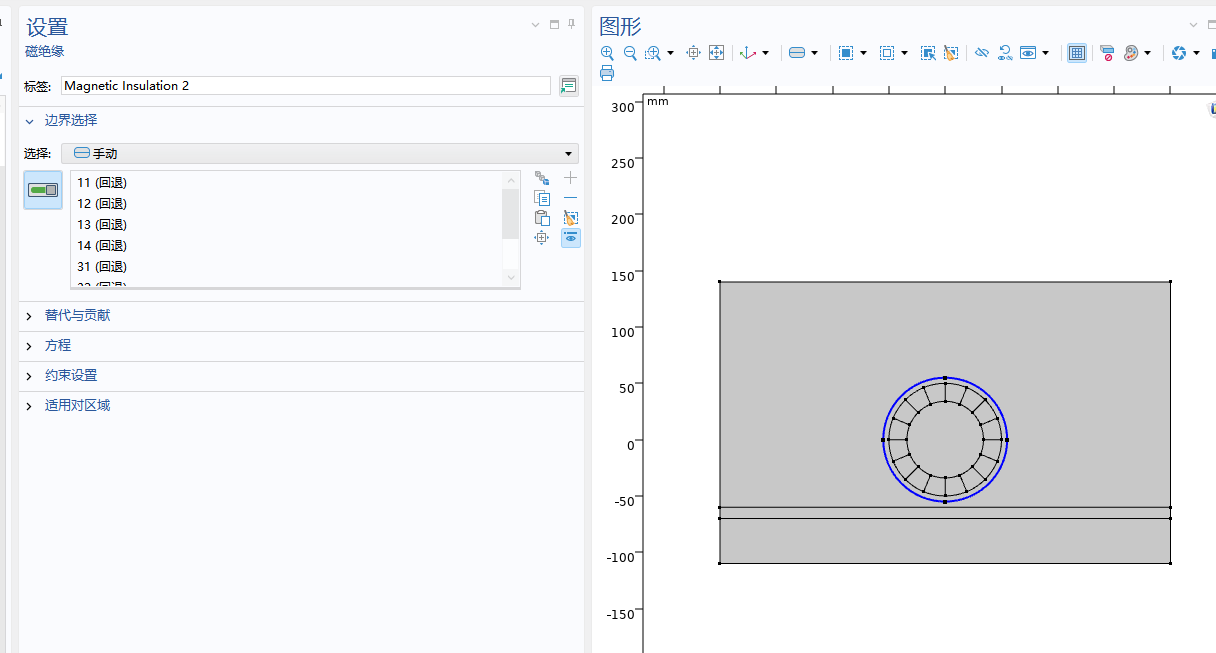Screen dimensions: 1216x653
Task: Open snapshot dropdown arrow
Action: click(1196, 53)
